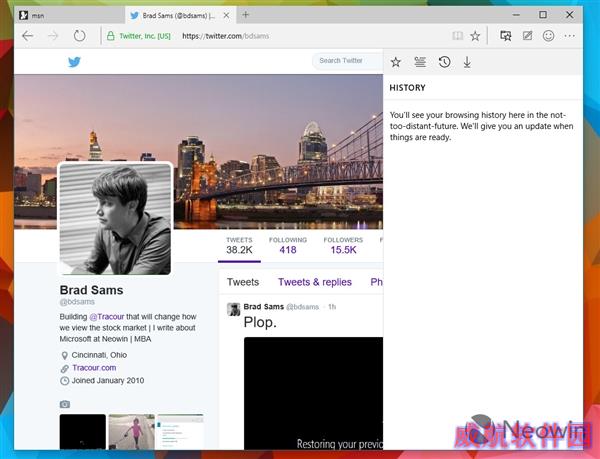Click the Twitter bird home logo
Viewport: 600px width, 459px height.
pyautogui.click(x=74, y=62)
